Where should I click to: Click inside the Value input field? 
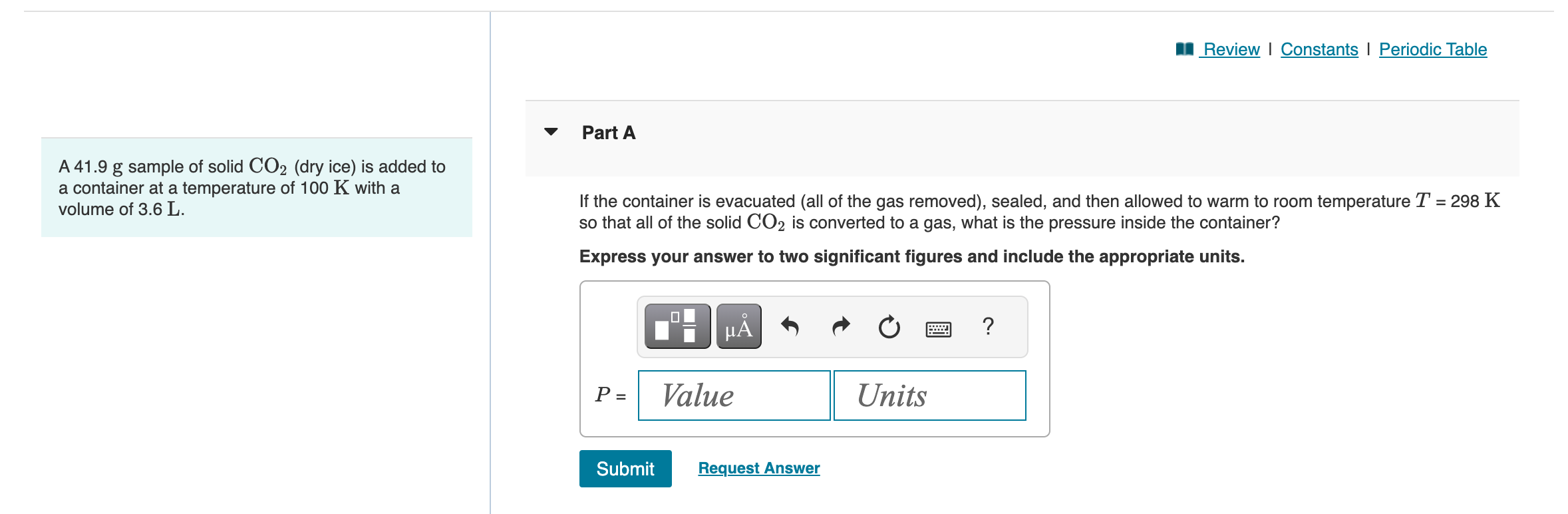point(734,395)
